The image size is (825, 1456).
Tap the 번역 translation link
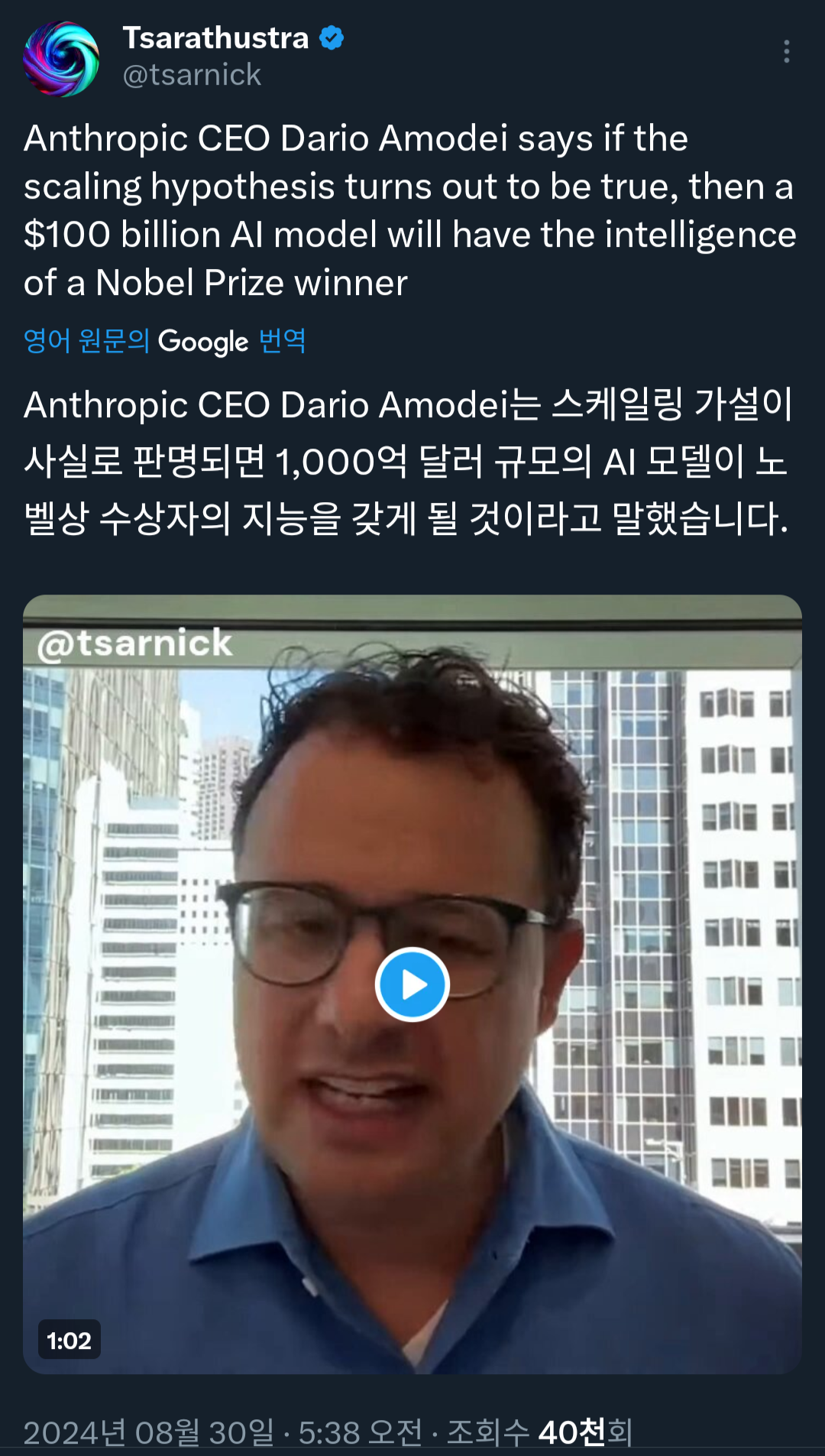pos(282,341)
